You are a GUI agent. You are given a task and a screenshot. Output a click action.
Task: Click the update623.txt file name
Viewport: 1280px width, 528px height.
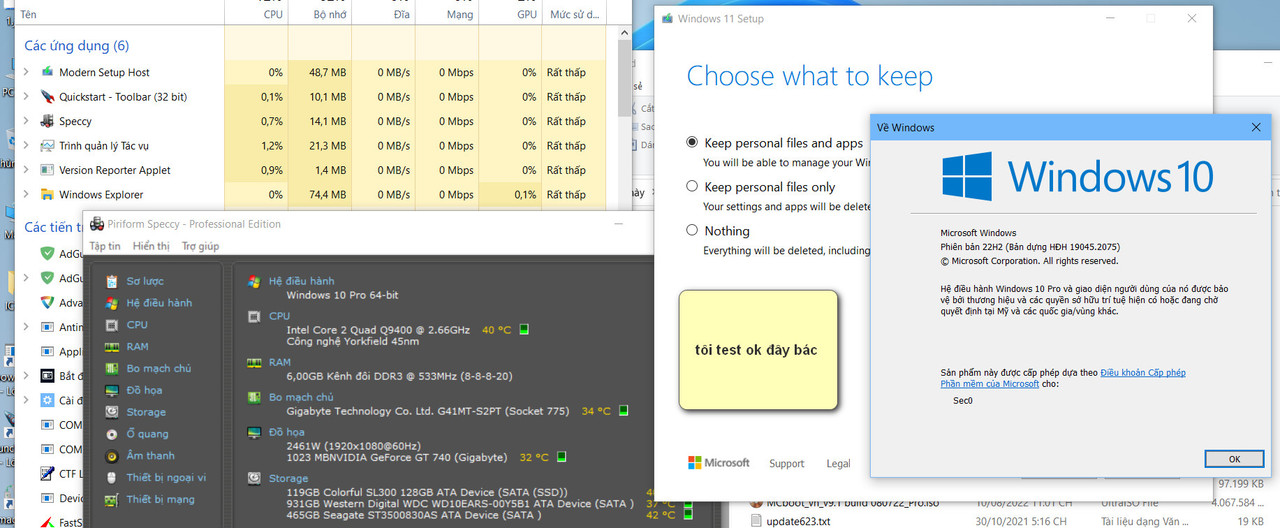click(x=798, y=521)
